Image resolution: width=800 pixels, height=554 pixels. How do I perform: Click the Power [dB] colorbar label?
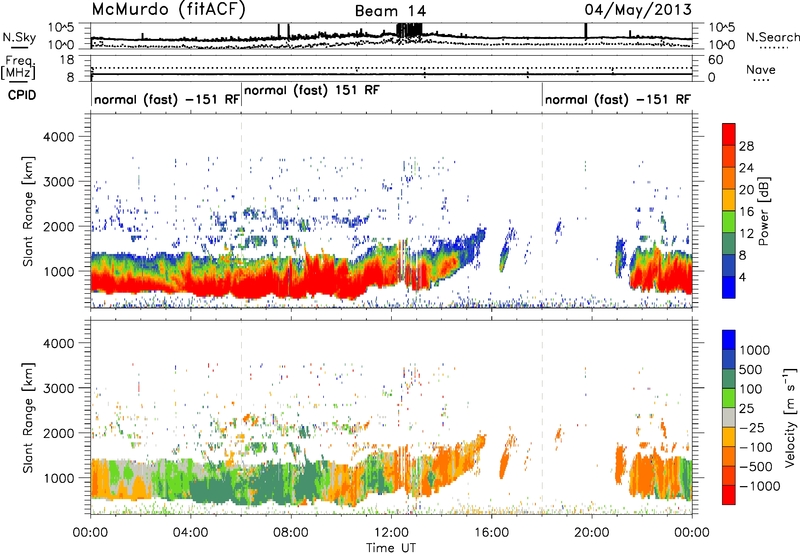(764, 211)
